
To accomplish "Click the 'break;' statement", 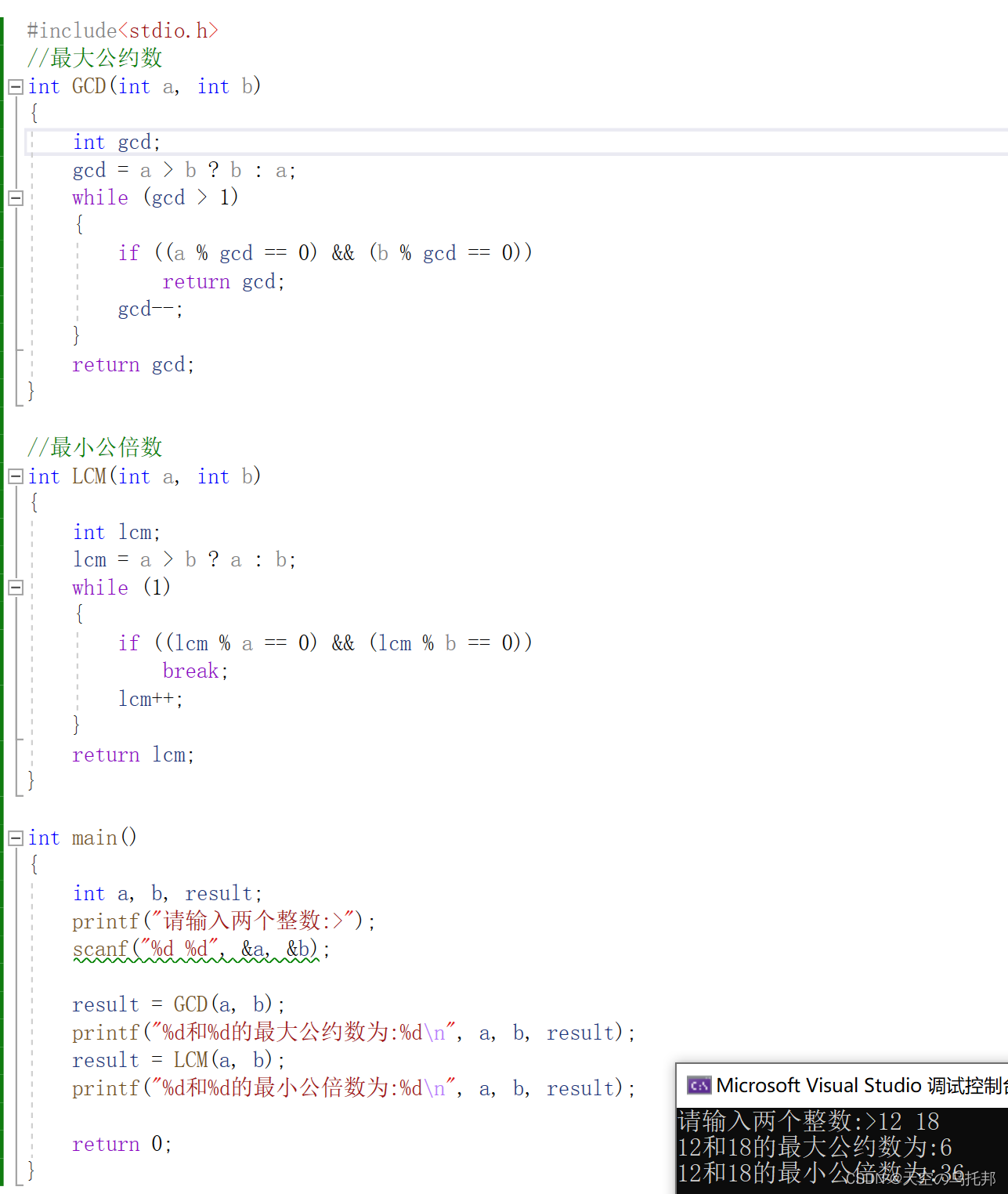I will pyautogui.click(x=195, y=671).
